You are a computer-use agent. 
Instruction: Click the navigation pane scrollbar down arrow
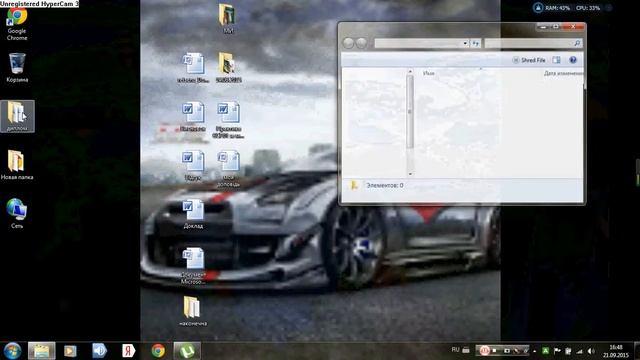coord(410,173)
